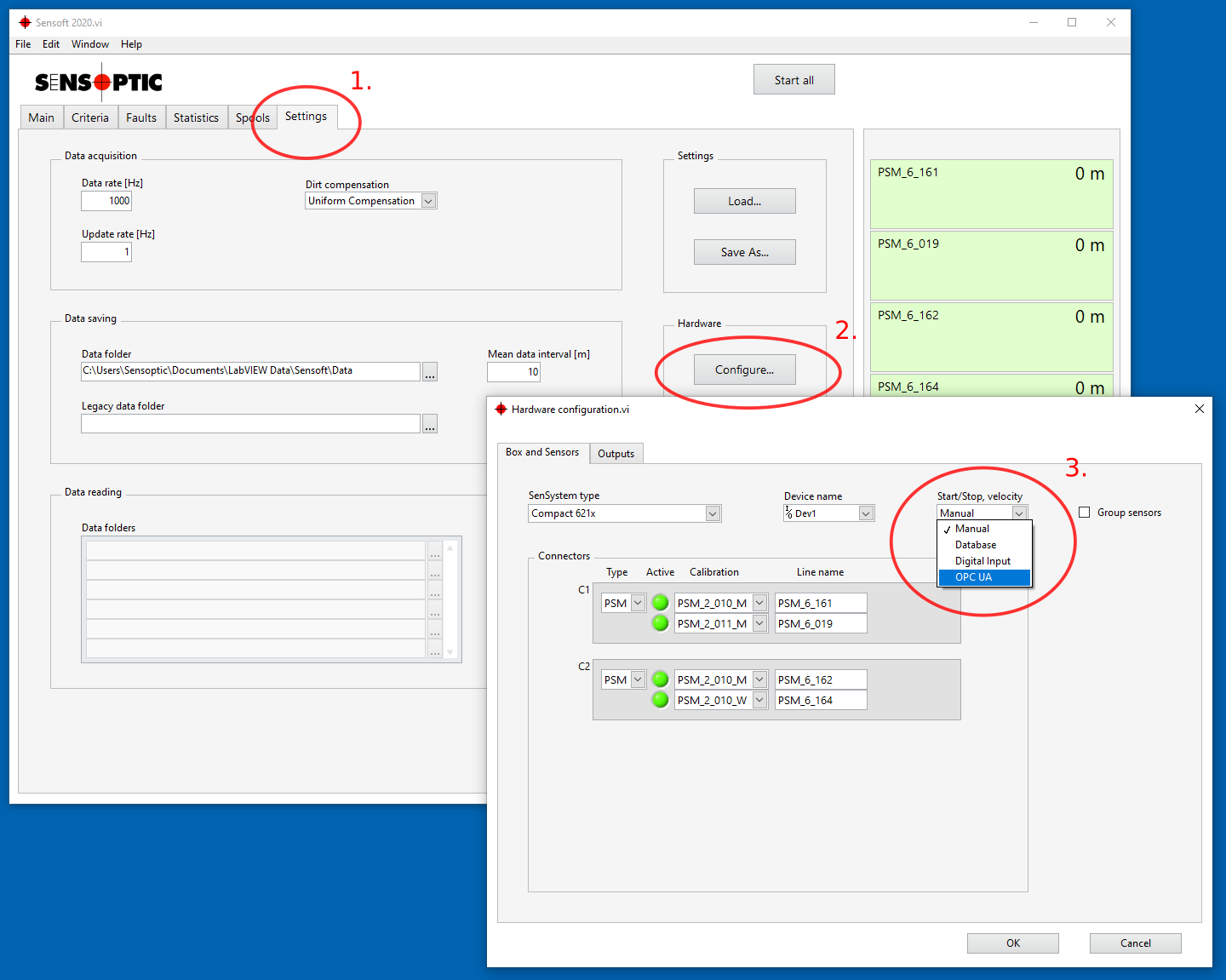Screen dimensions: 1226x980
Task: Open the Spools tab
Action: 253,117
